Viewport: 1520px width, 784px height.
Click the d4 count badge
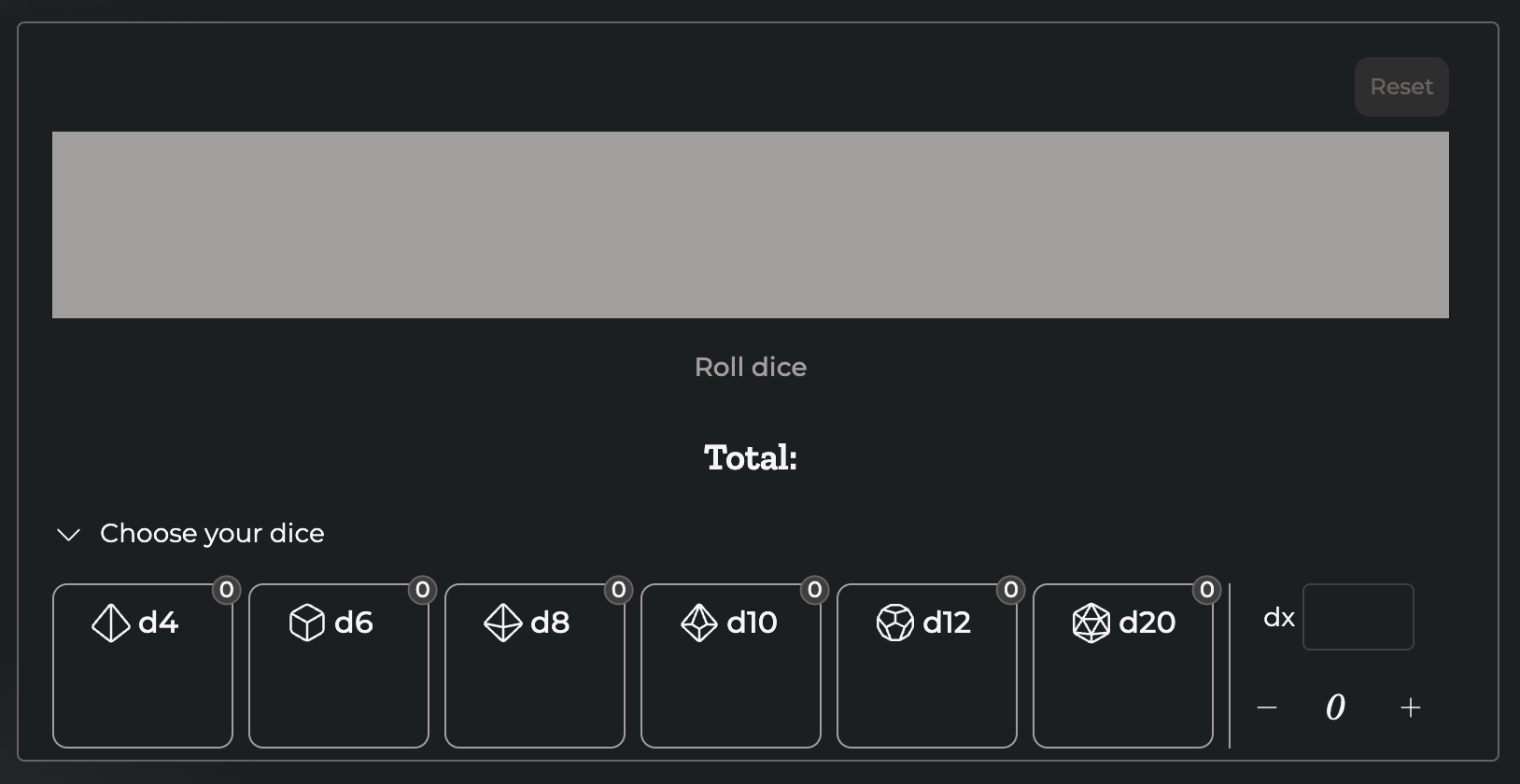tap(226, 590)
